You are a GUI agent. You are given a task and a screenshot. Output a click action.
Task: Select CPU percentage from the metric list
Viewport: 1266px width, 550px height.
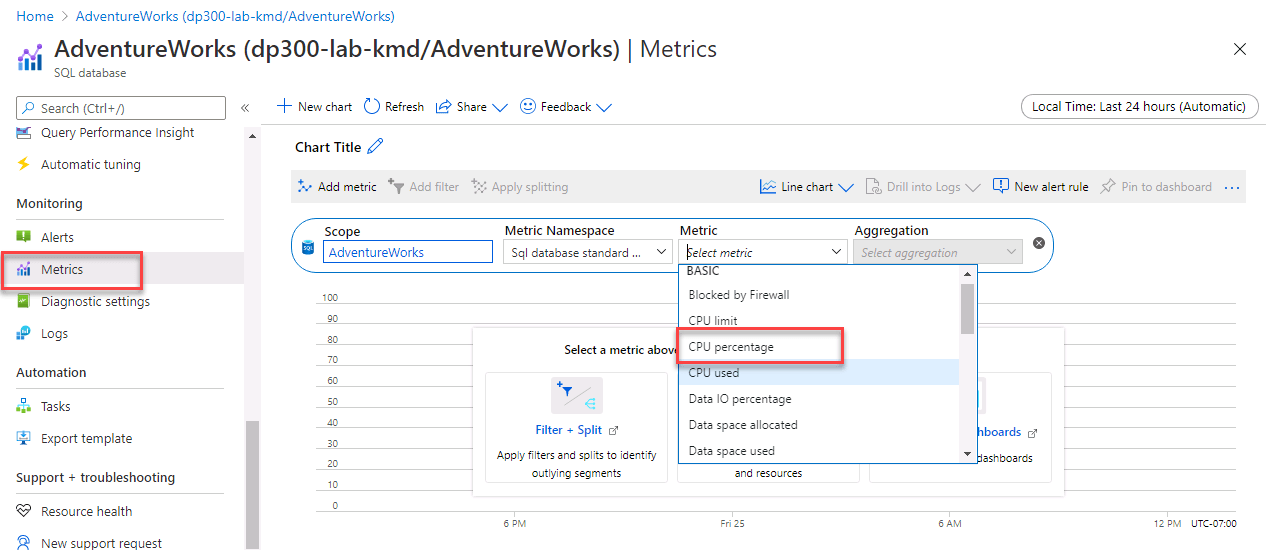731,347
